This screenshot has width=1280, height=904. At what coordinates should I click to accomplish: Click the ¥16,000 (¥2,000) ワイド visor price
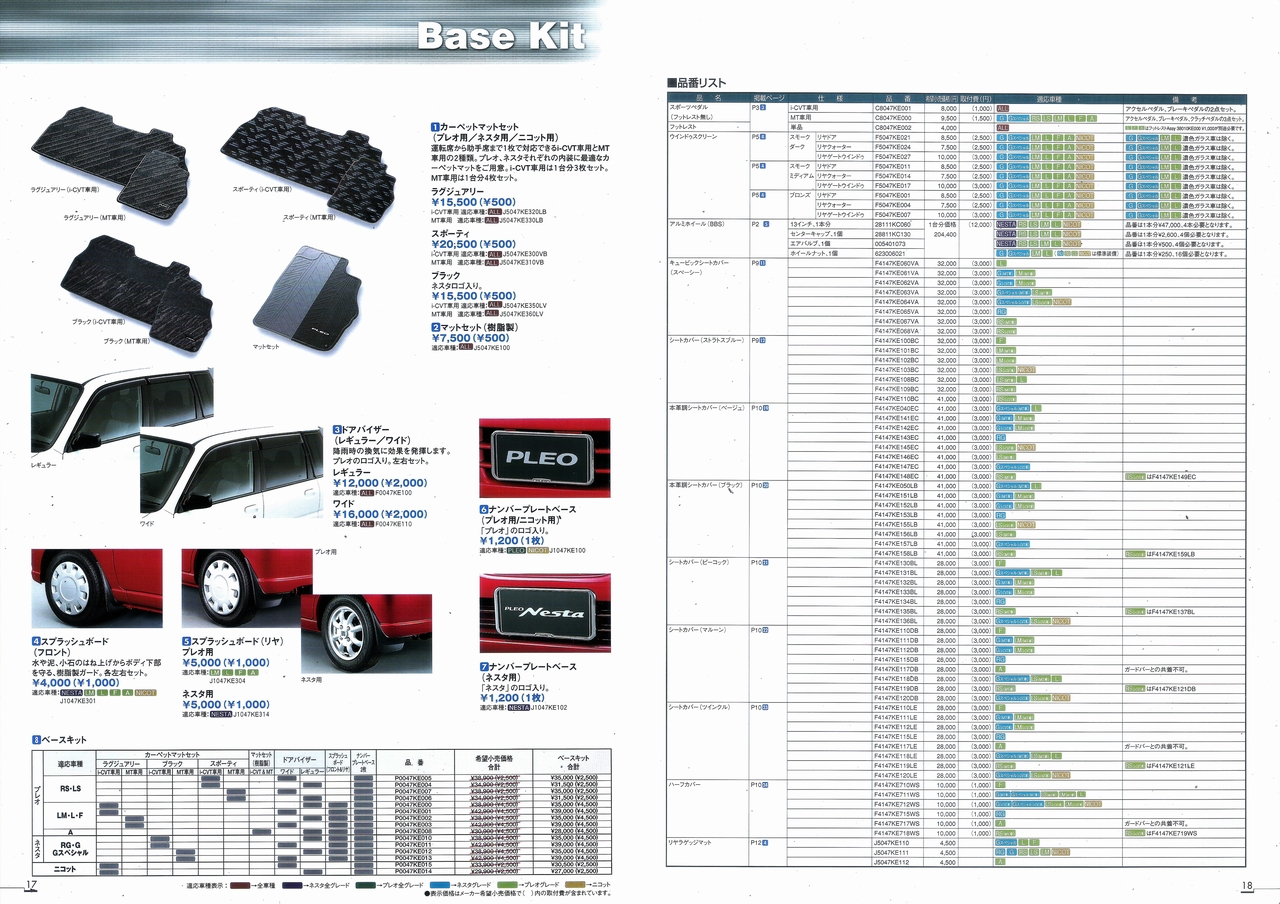(x=380, y=513)
